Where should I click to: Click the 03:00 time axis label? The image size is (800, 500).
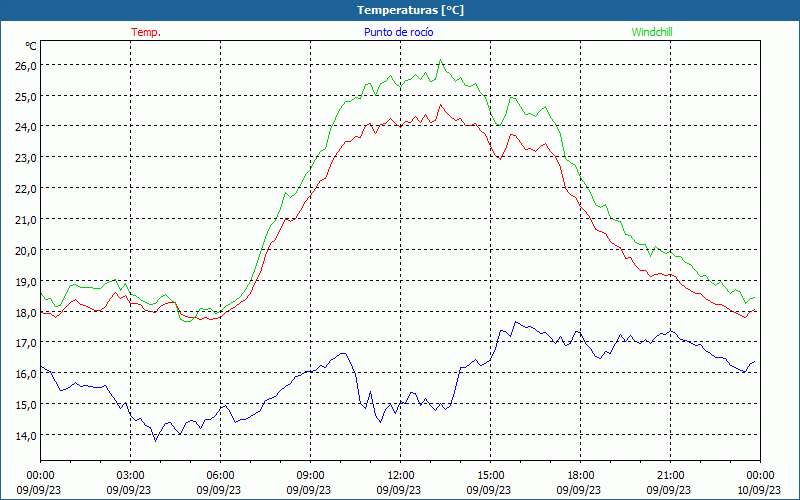(130, 476)
